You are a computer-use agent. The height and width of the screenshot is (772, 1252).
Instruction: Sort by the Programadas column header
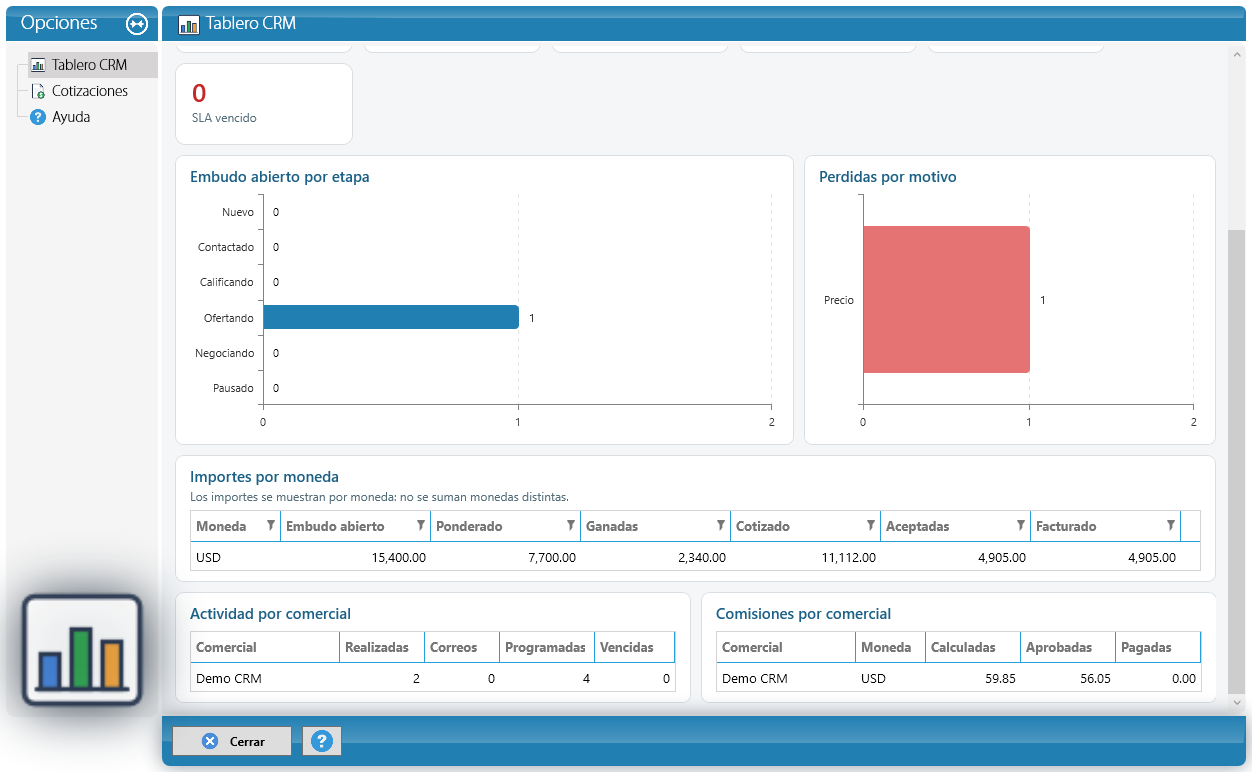point(547,647)
